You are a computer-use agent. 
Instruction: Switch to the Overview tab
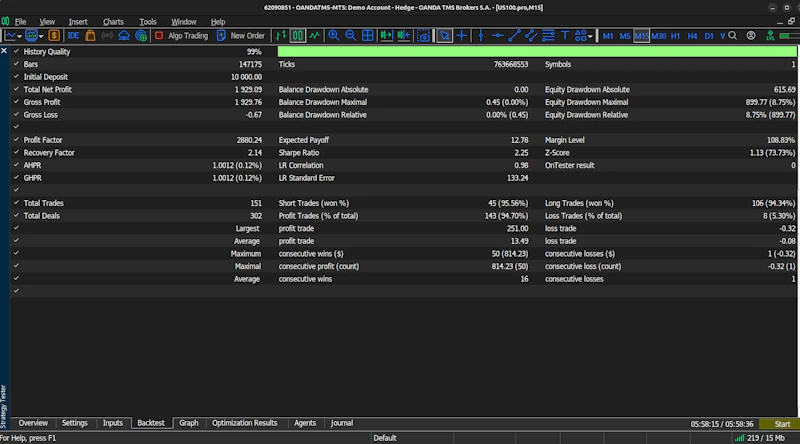click(33, 423)
